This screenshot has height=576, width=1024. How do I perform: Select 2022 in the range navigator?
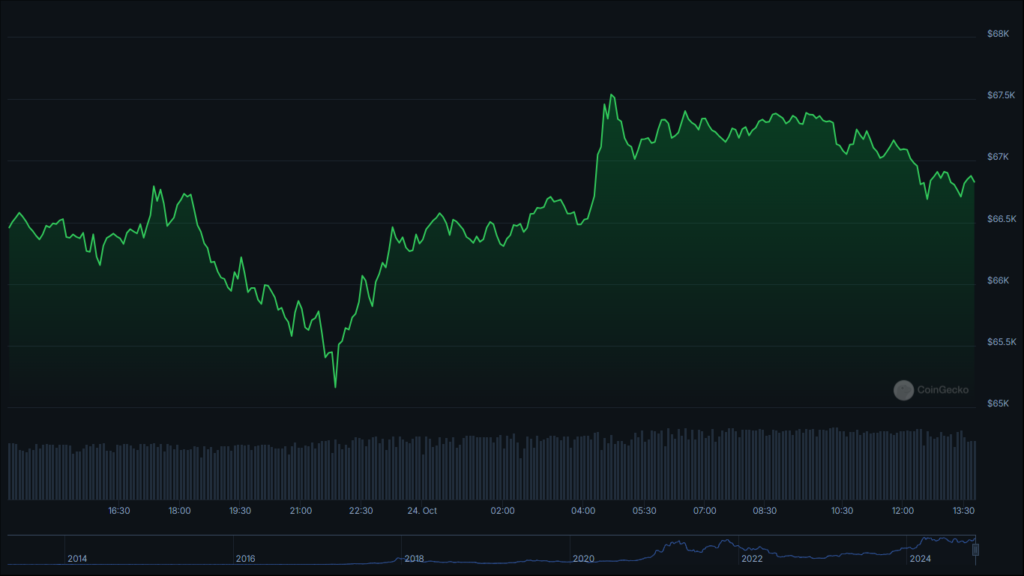pos(752,558)
